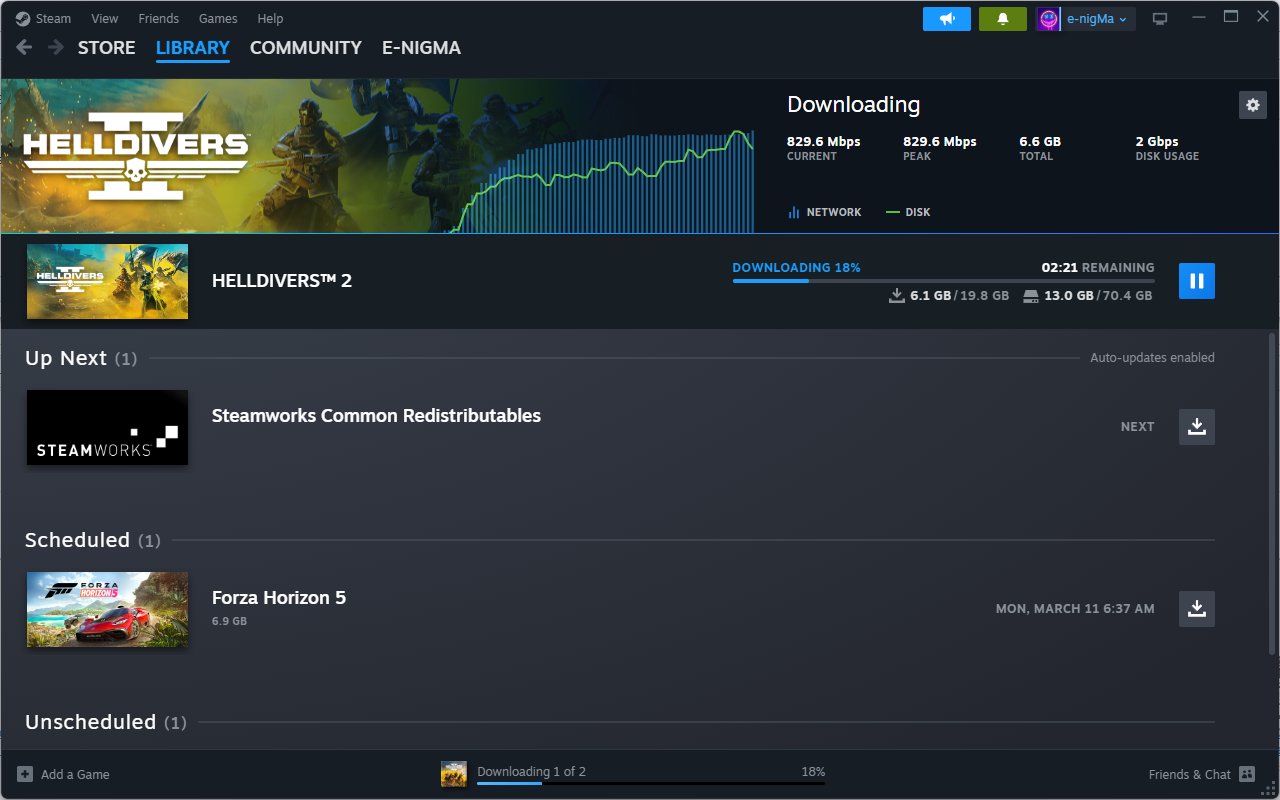Pause the HELLDIVERS 2 download

pyautogui.click(x=1197, y=281)
